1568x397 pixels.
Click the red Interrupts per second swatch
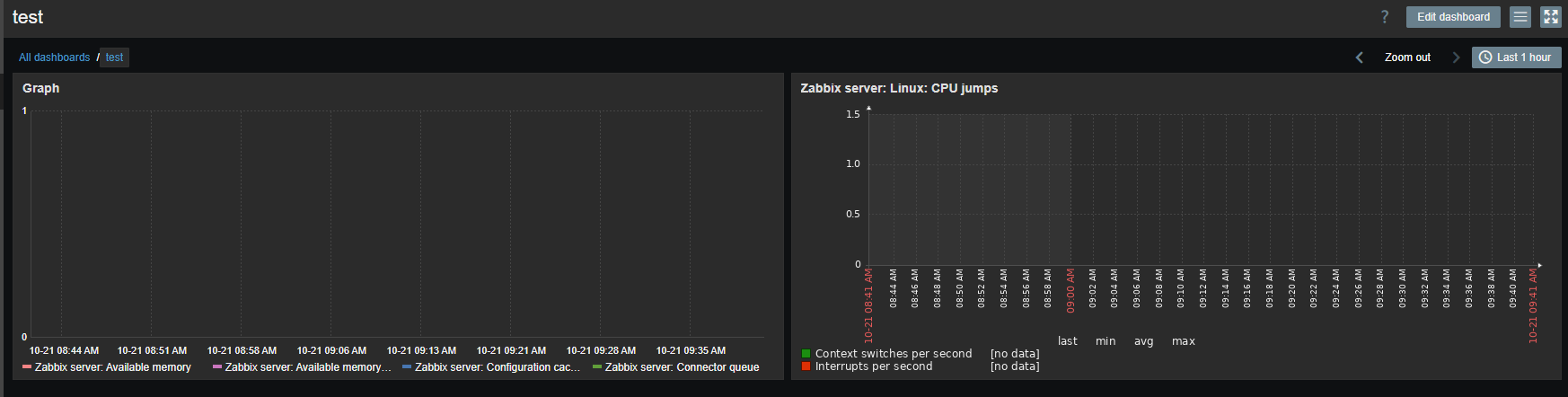806,366
